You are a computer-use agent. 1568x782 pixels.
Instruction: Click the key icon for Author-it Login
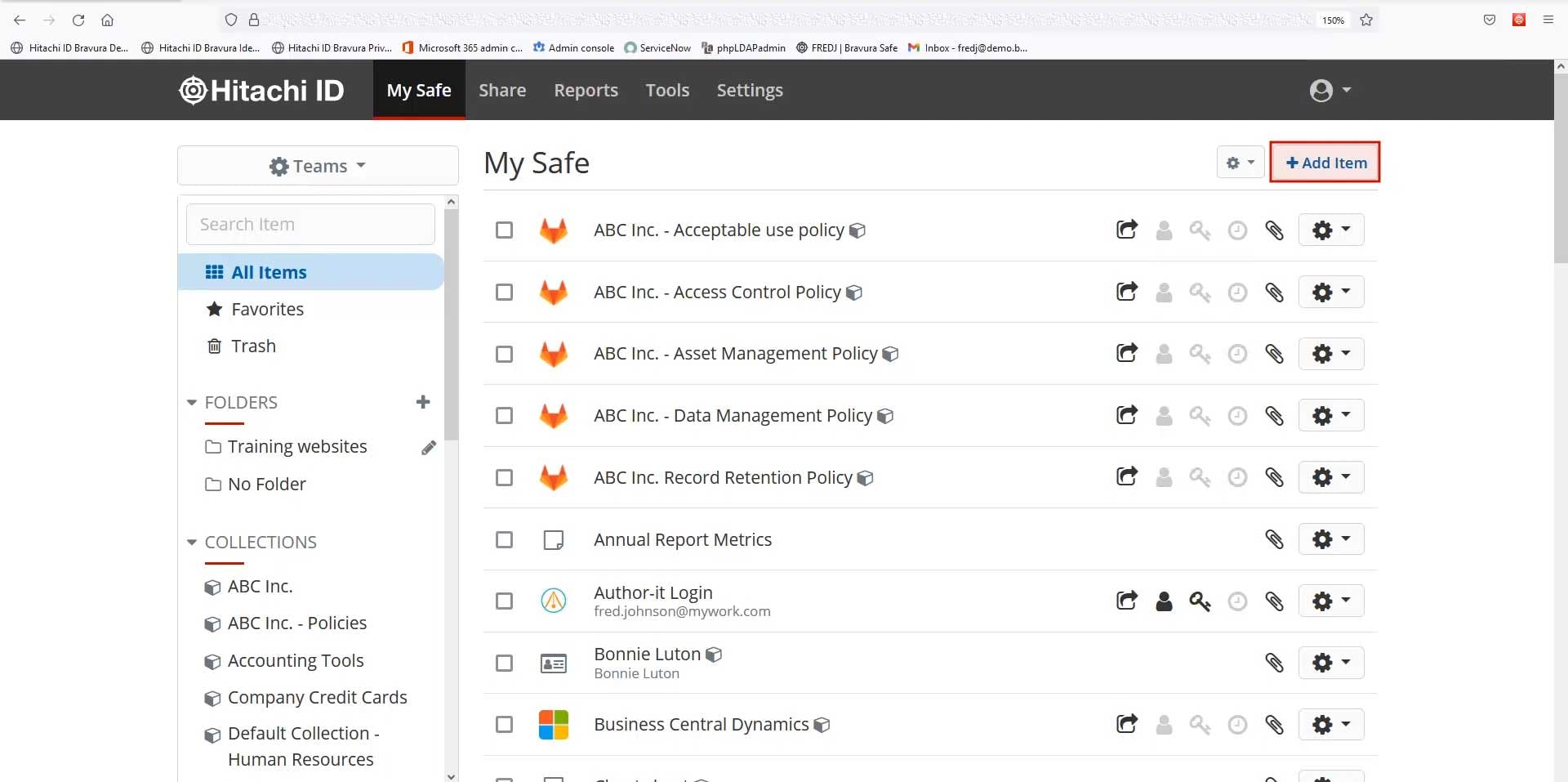click(x=1200, y=601)
